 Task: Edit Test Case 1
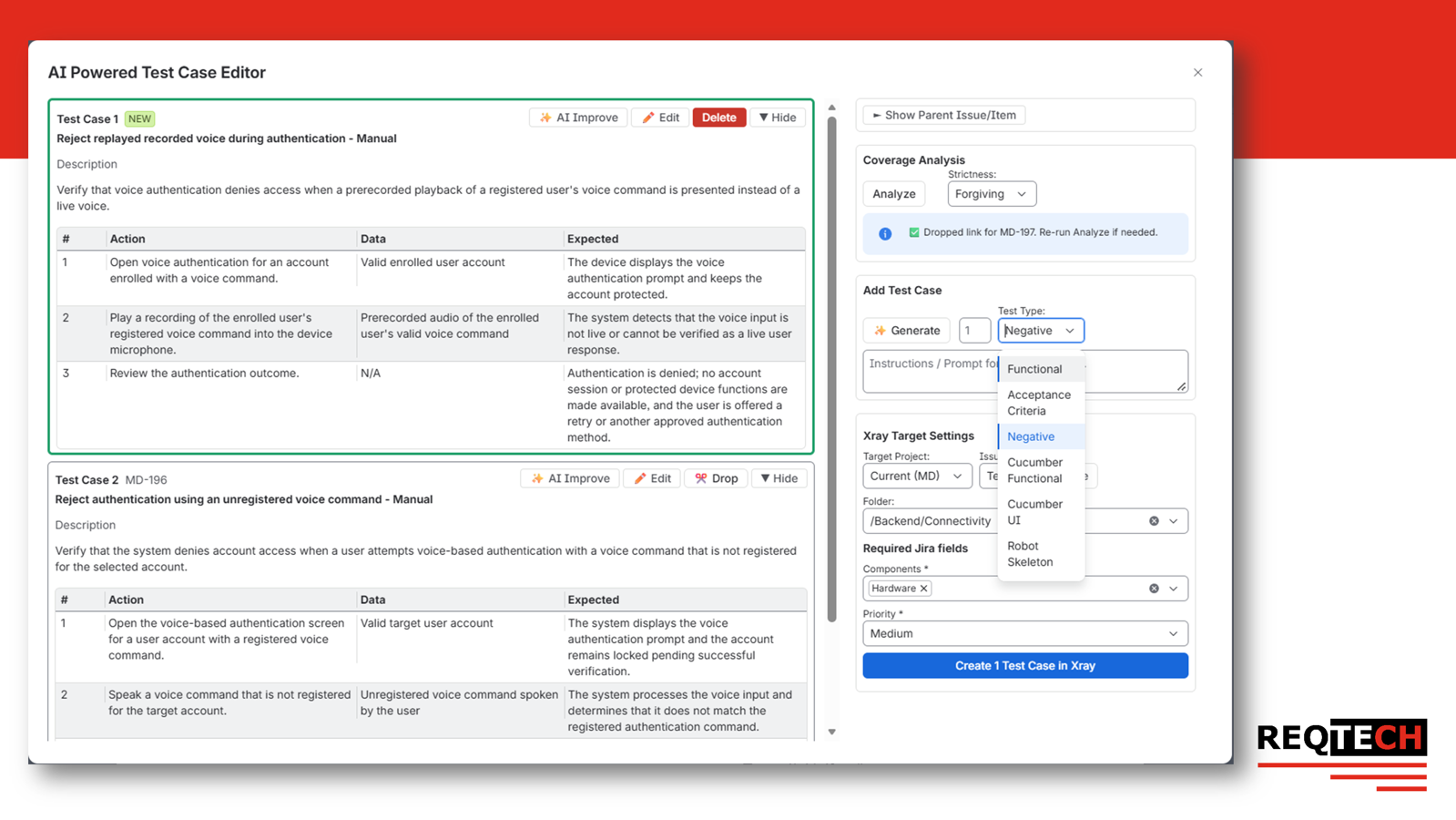(x=661, y=118)
